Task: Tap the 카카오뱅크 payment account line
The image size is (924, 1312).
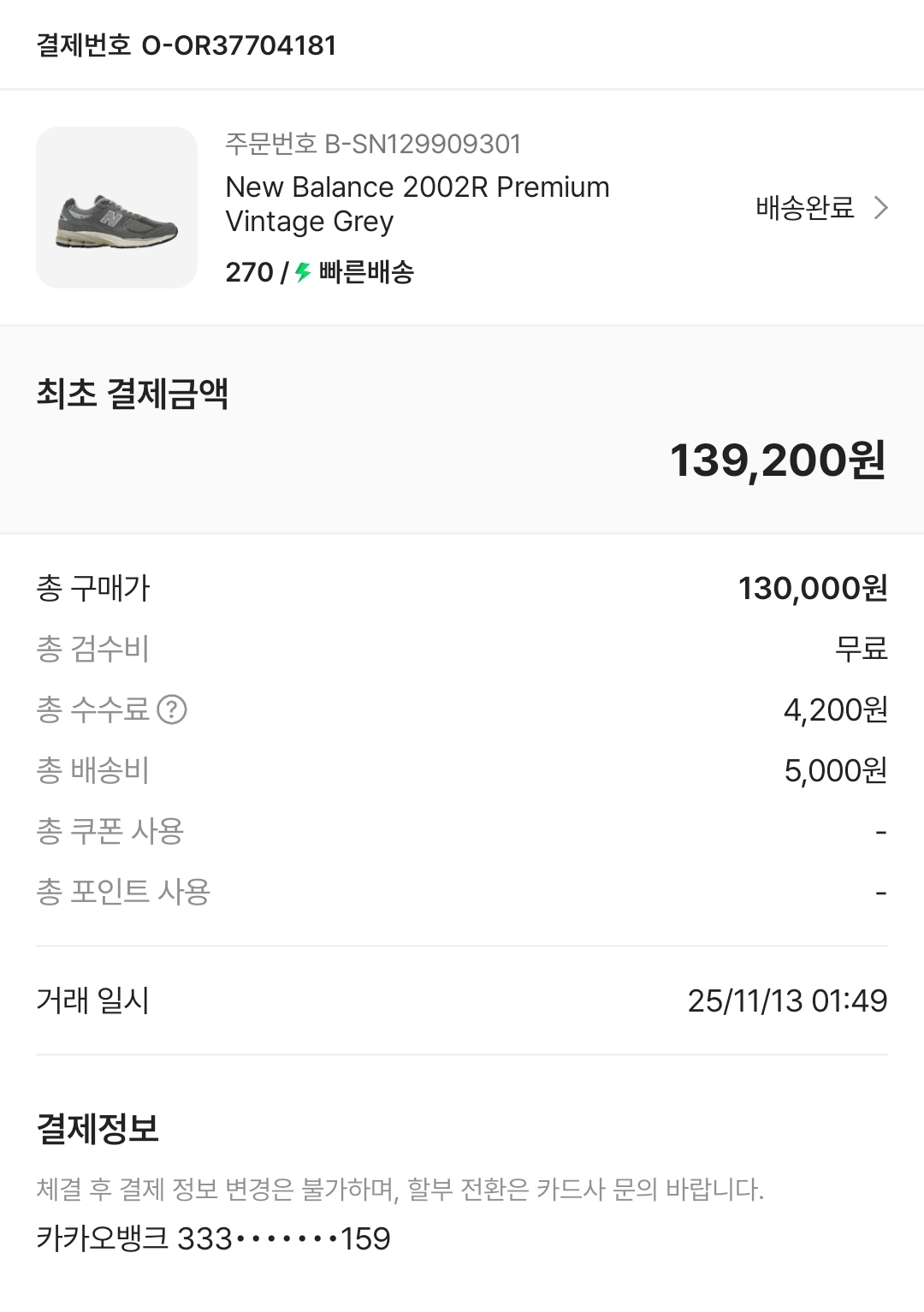Action: tap(213, 1238)
